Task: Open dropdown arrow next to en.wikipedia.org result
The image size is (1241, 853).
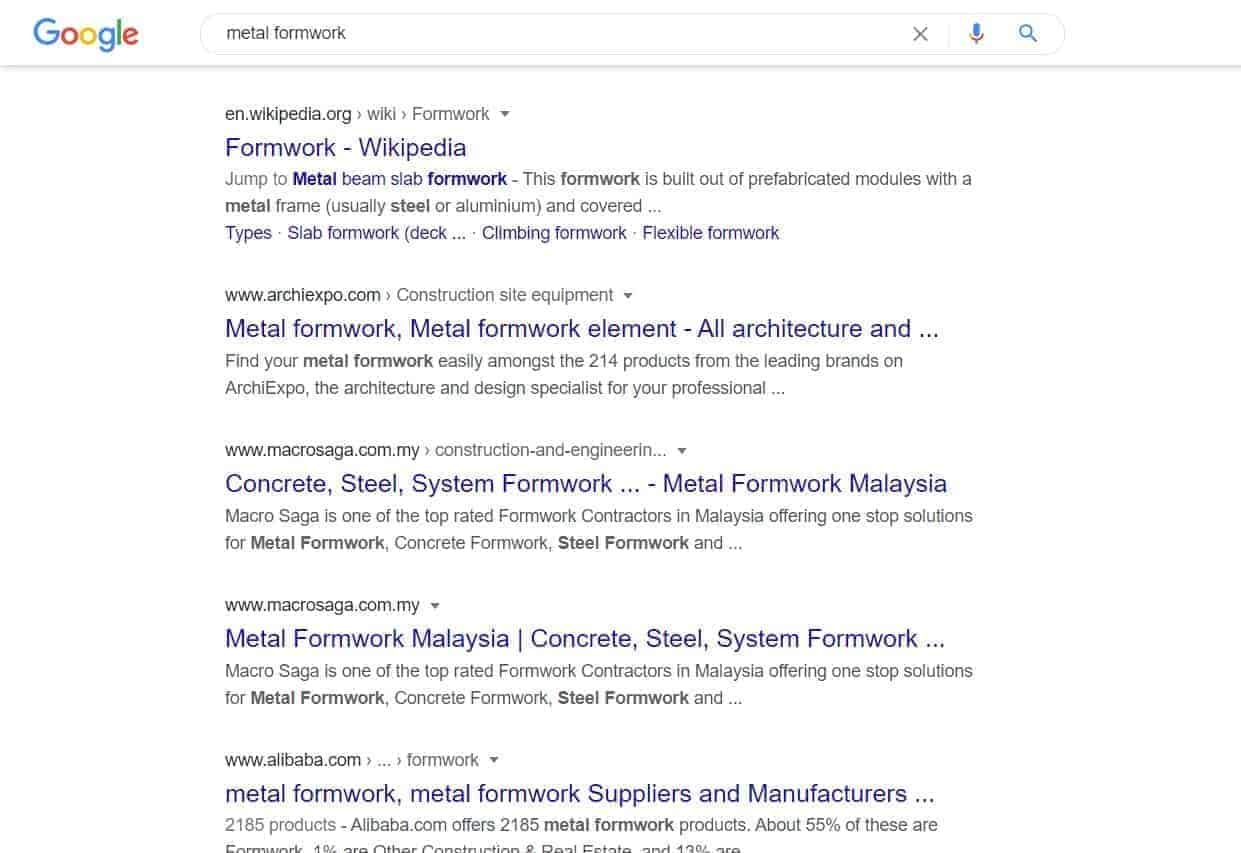Action: tap(505, 114)
